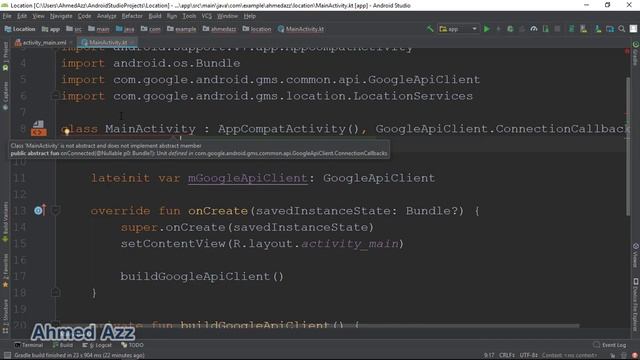Click the caret position 9:17 indicator

(x=489, y=355)
